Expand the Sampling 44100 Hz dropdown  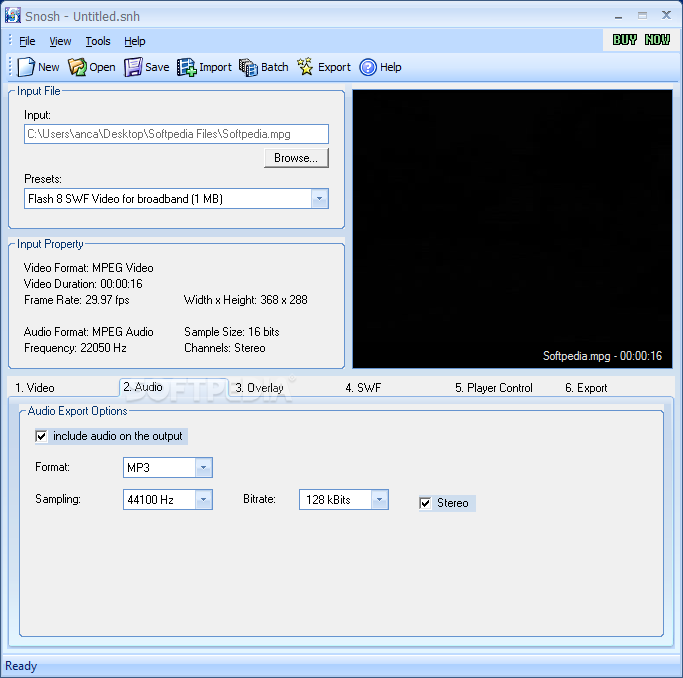point(203,499)
